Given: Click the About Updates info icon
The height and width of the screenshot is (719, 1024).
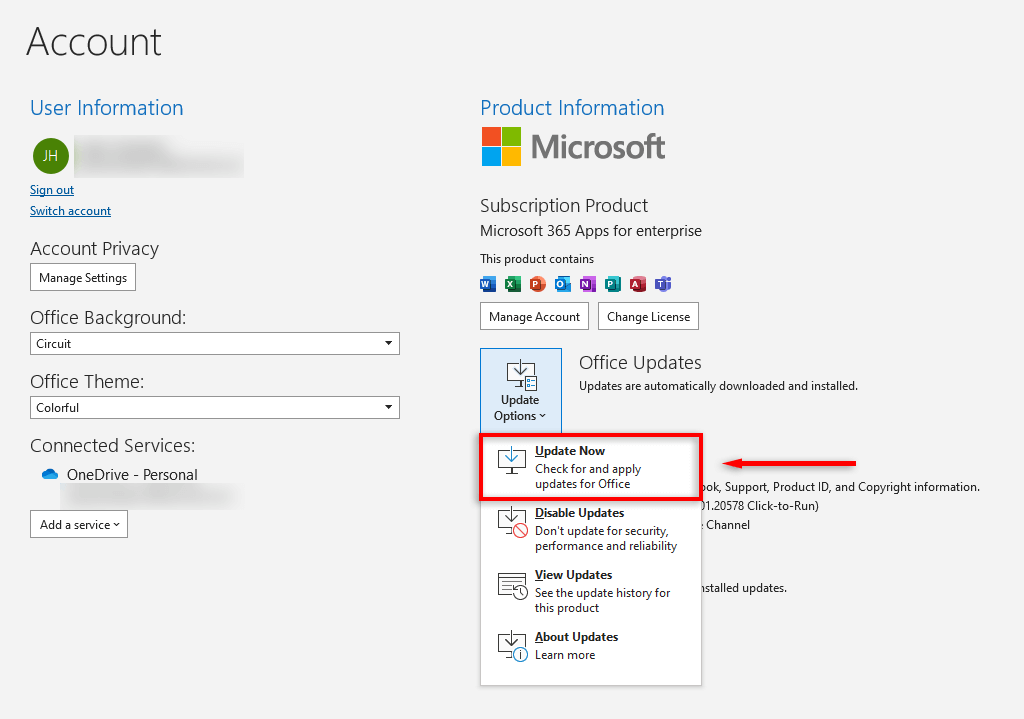Looking at the screenshot, I should point(512,647).
